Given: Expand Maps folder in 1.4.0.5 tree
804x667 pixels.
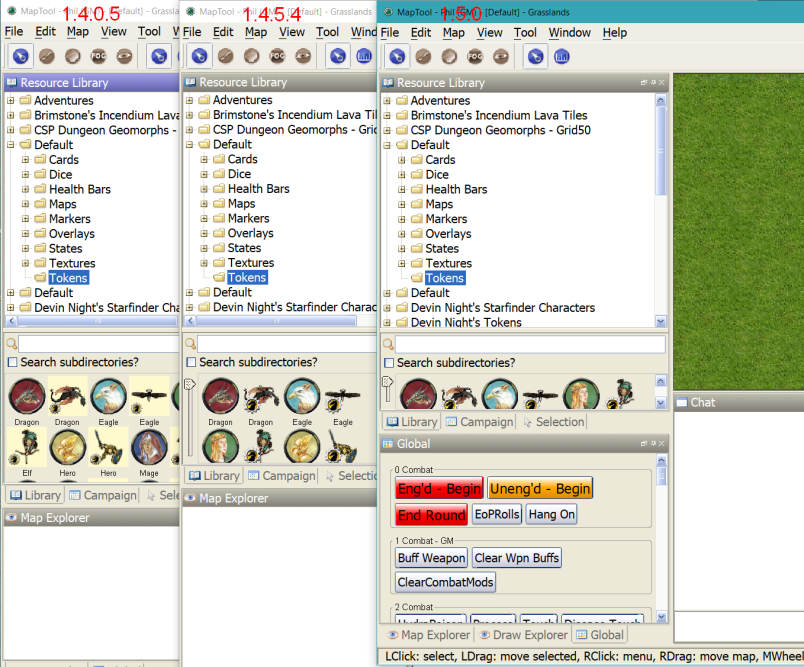Looking at the screenshot, I should 25,204.
